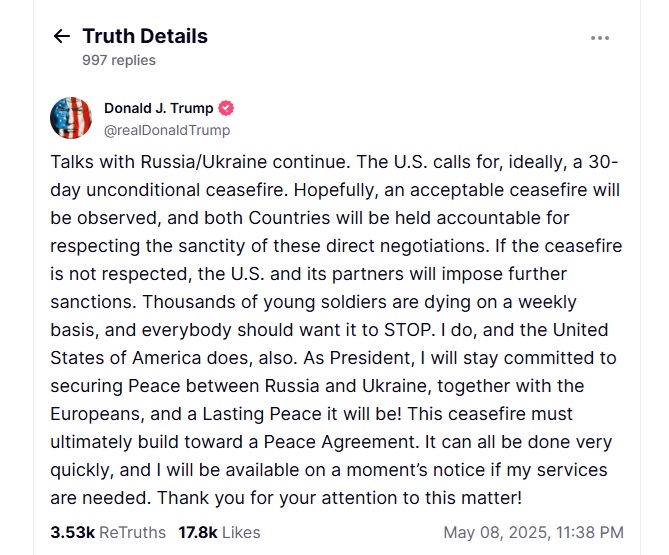Click the opening phrase 'Talks with Russia/Ukraine continue'
Screen dimensions: 669x555
point(190,163)
